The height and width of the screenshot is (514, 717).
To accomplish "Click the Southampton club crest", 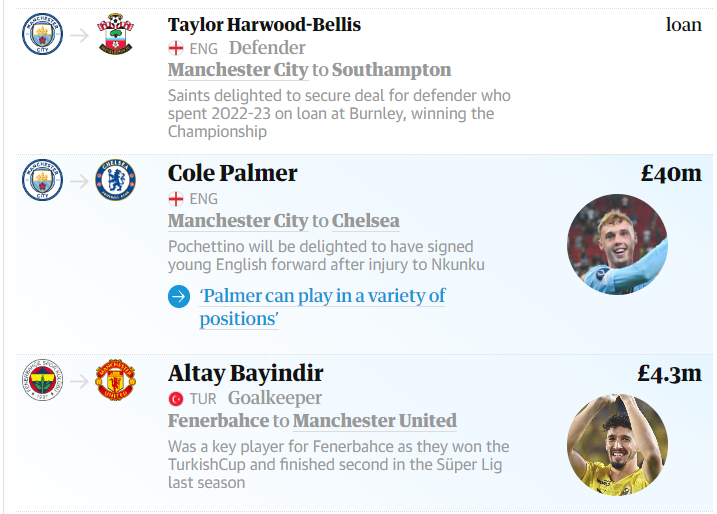I will tap(115, 34).
